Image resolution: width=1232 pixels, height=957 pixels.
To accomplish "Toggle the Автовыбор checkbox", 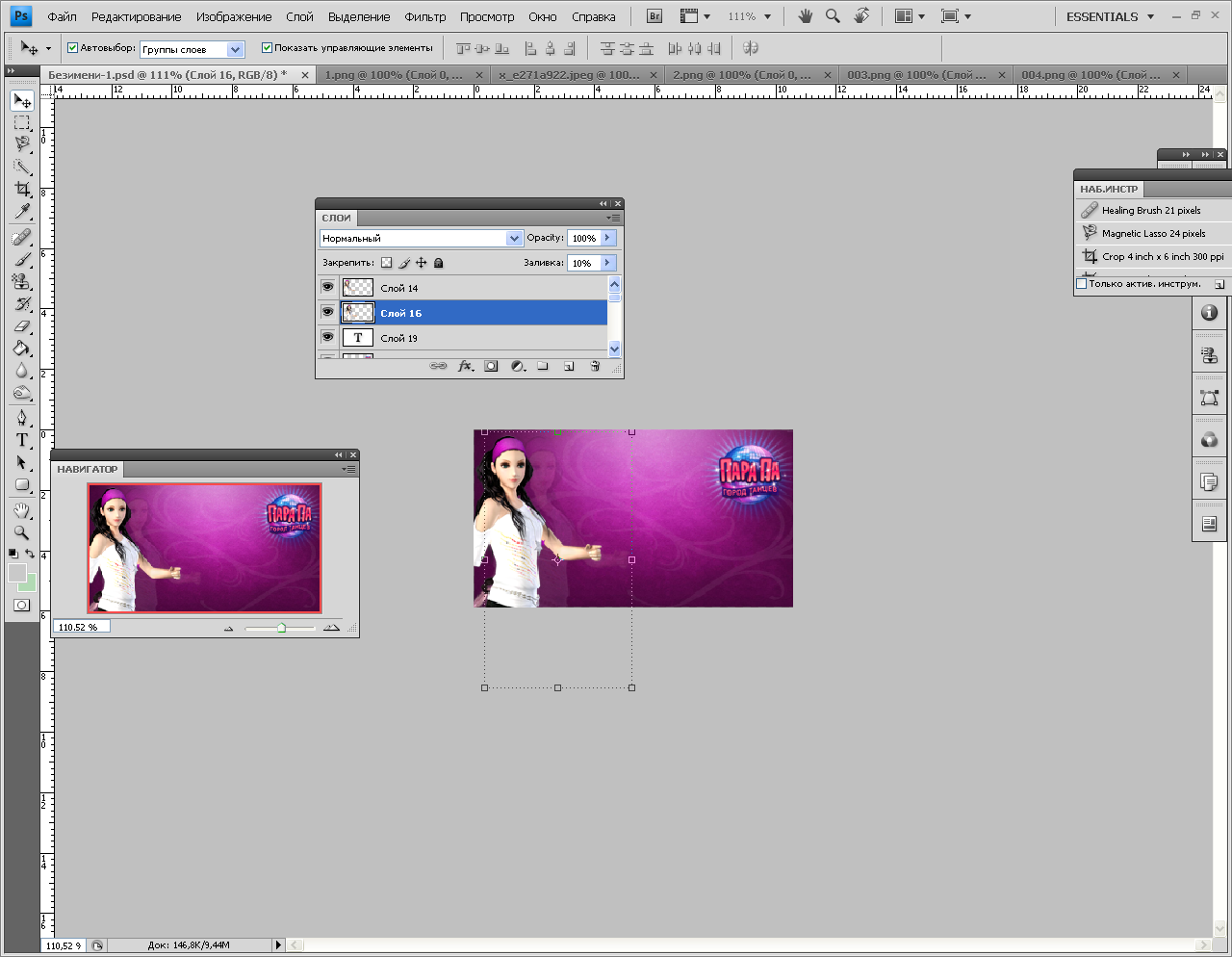I will click(x=72, y=48).
